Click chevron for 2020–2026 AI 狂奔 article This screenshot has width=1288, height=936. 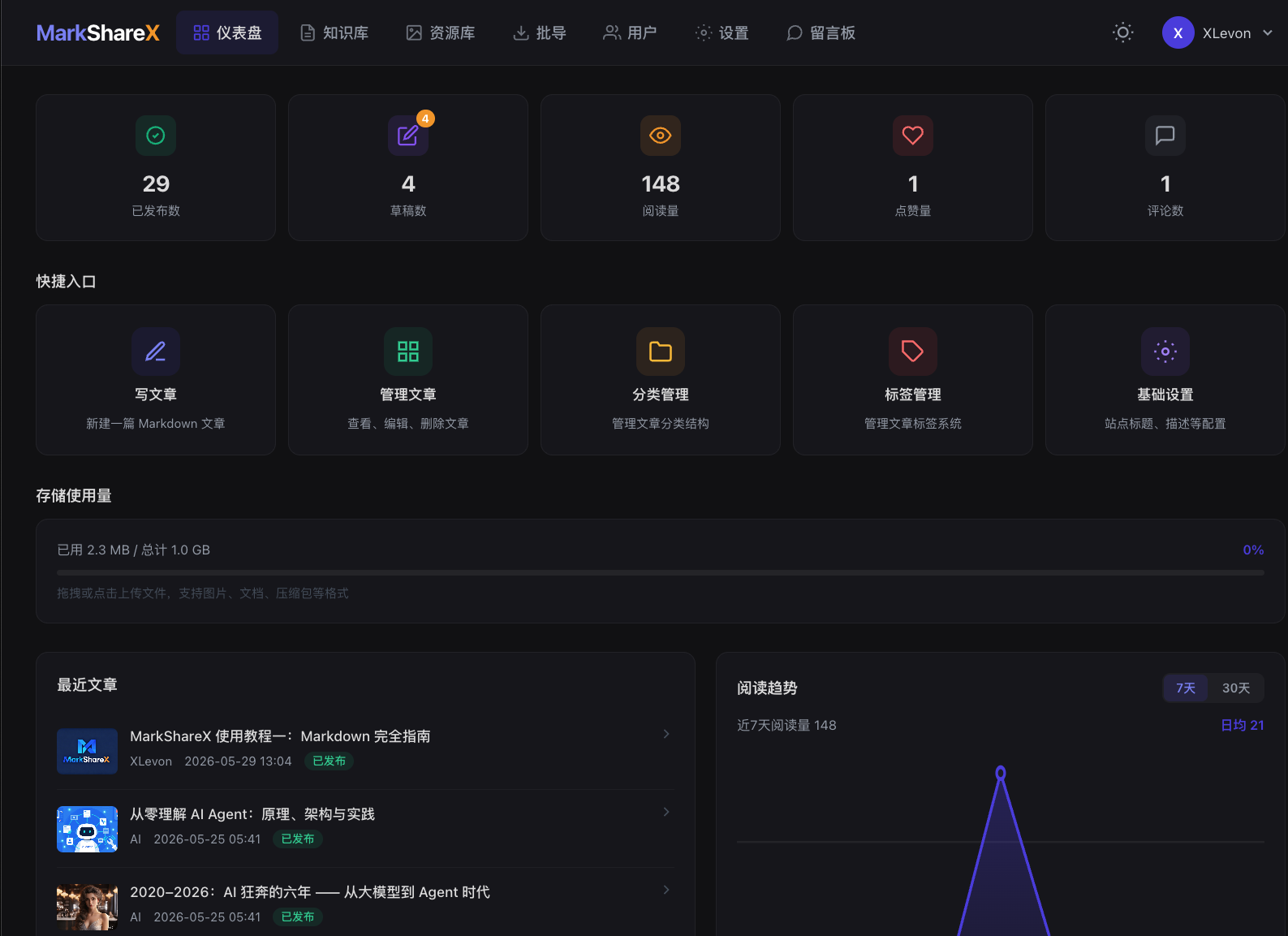click(666, 890)
